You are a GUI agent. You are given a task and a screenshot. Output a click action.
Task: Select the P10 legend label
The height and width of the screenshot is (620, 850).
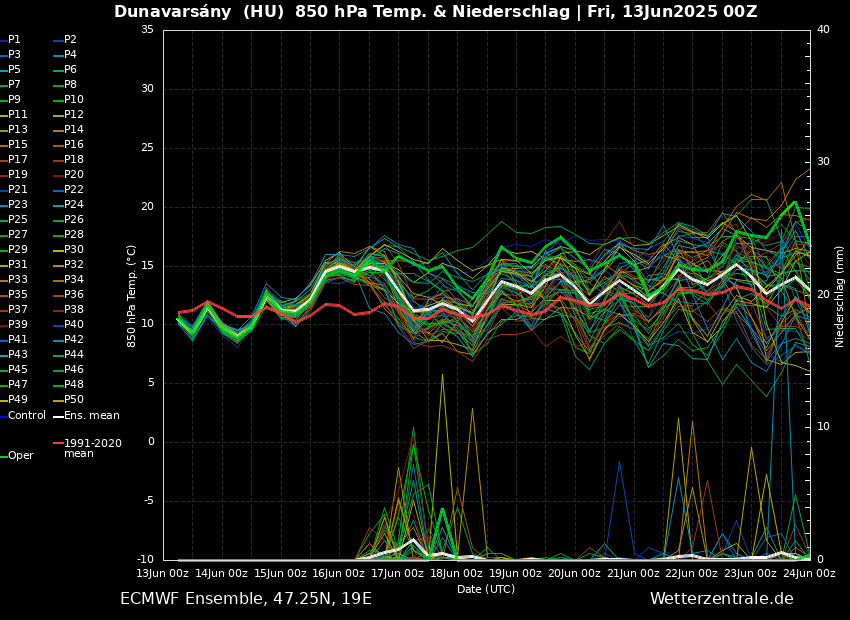click(x=73, y=100)
